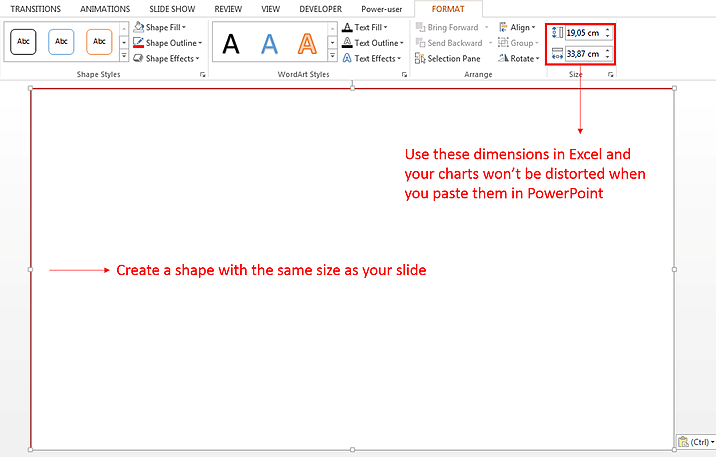This screenshot has width=716, height=457.
Task: Click the FORMAT tab
Action: [448, 9]
